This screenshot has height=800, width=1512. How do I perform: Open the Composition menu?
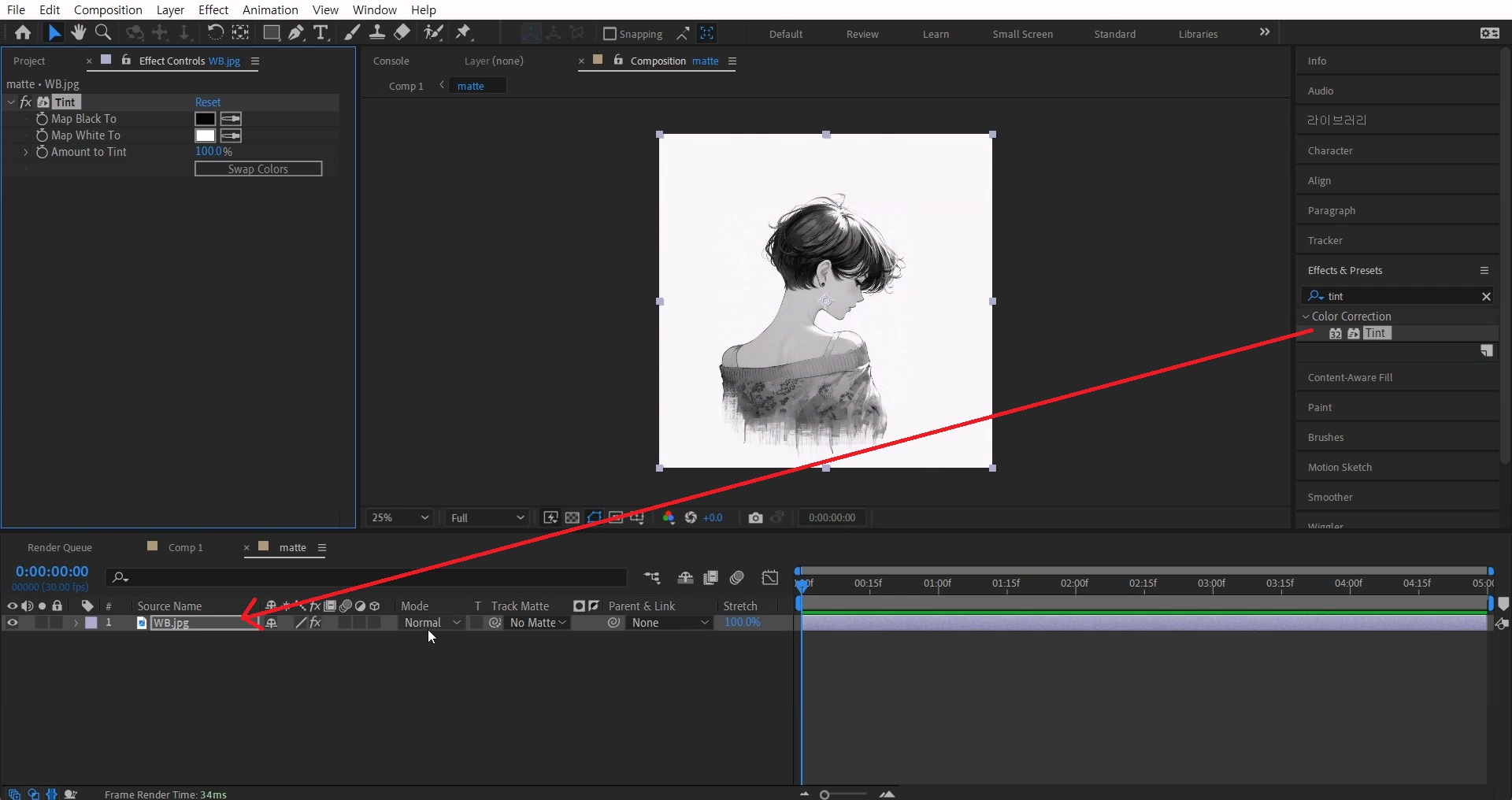click(108, 9)
